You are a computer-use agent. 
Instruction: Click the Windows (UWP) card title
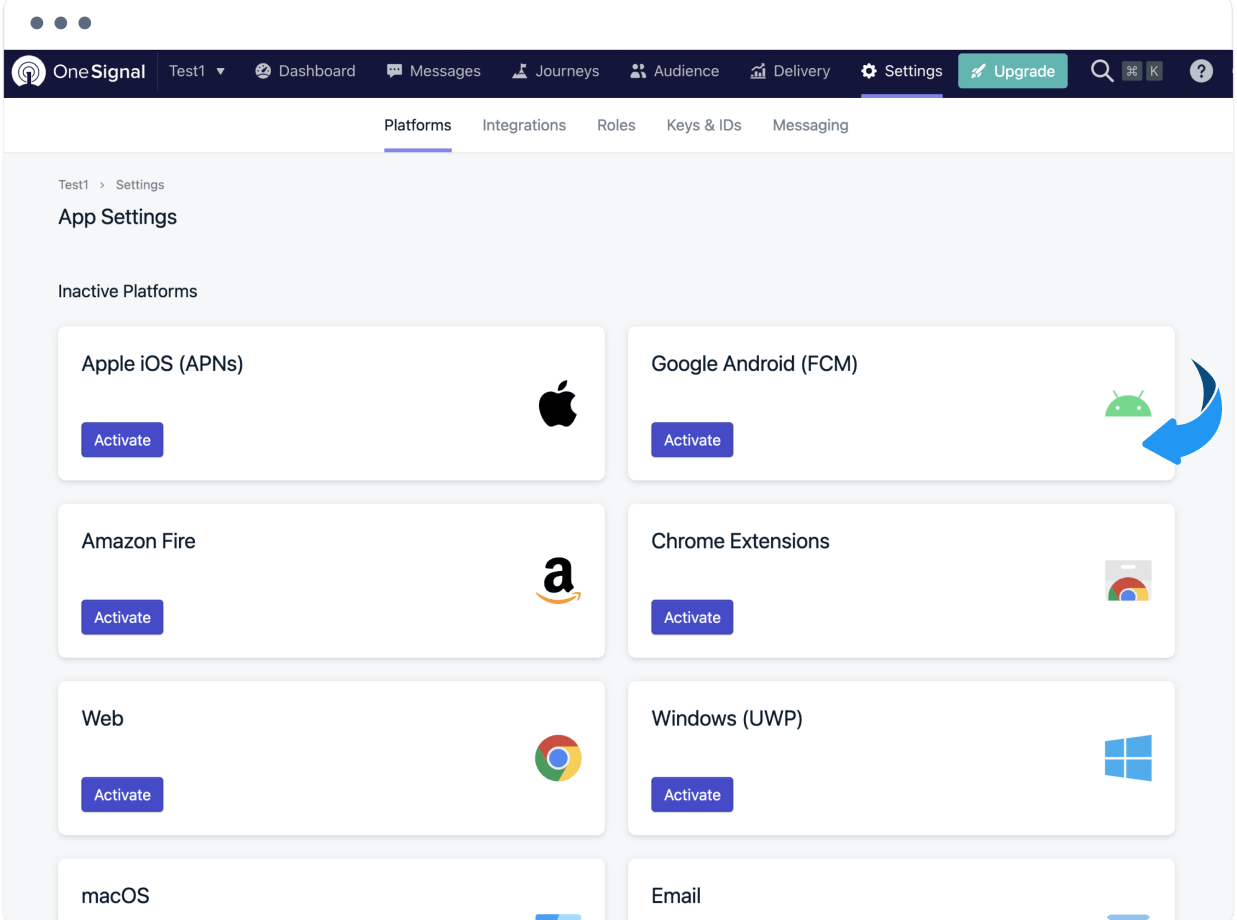click(727, 718)
